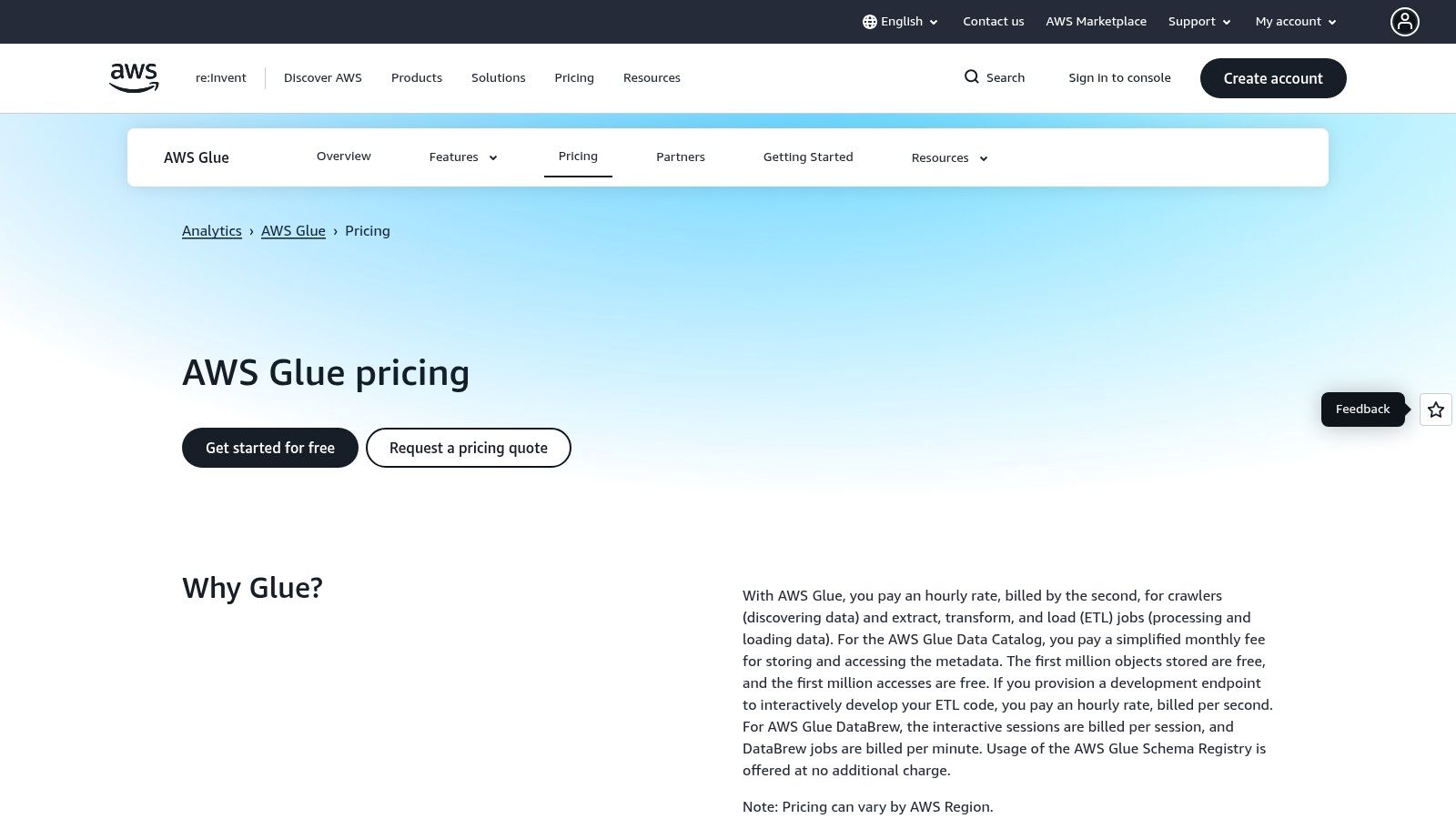Open the Partners tab
1456x819 pixels.
681,157
